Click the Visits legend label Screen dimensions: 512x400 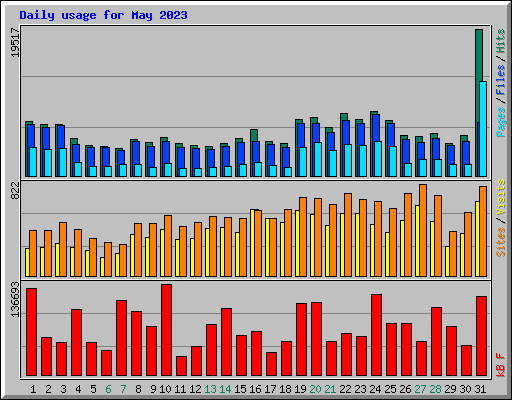(x=501, y=197)
